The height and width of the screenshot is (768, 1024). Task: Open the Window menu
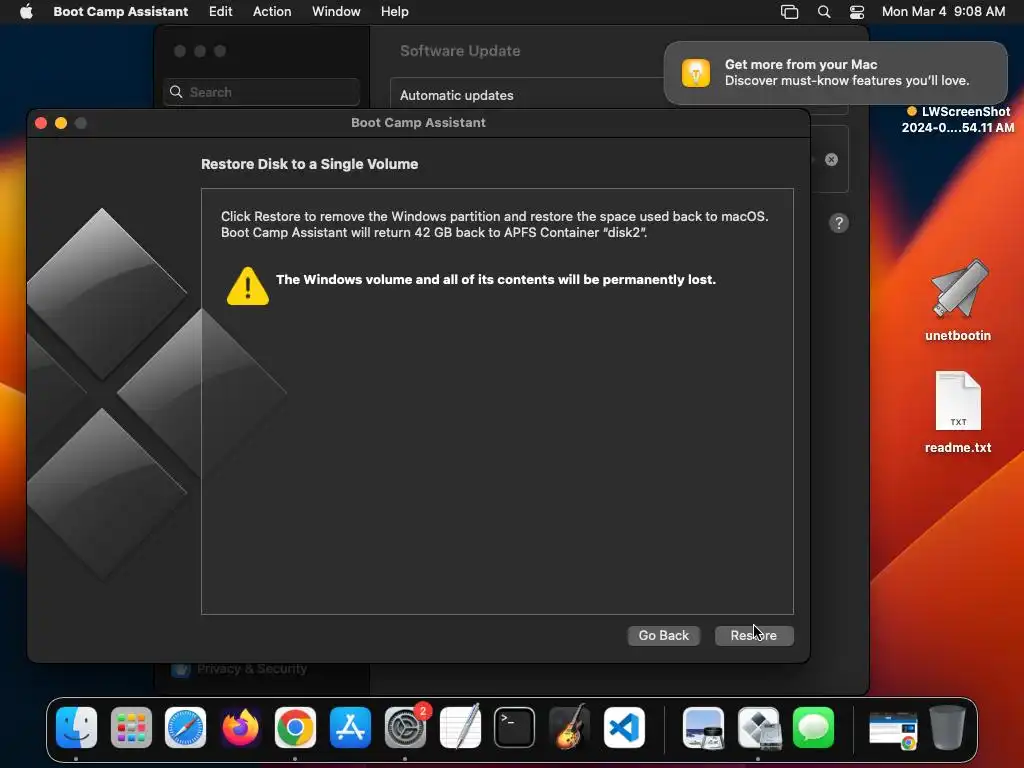[x=336, y=12]
